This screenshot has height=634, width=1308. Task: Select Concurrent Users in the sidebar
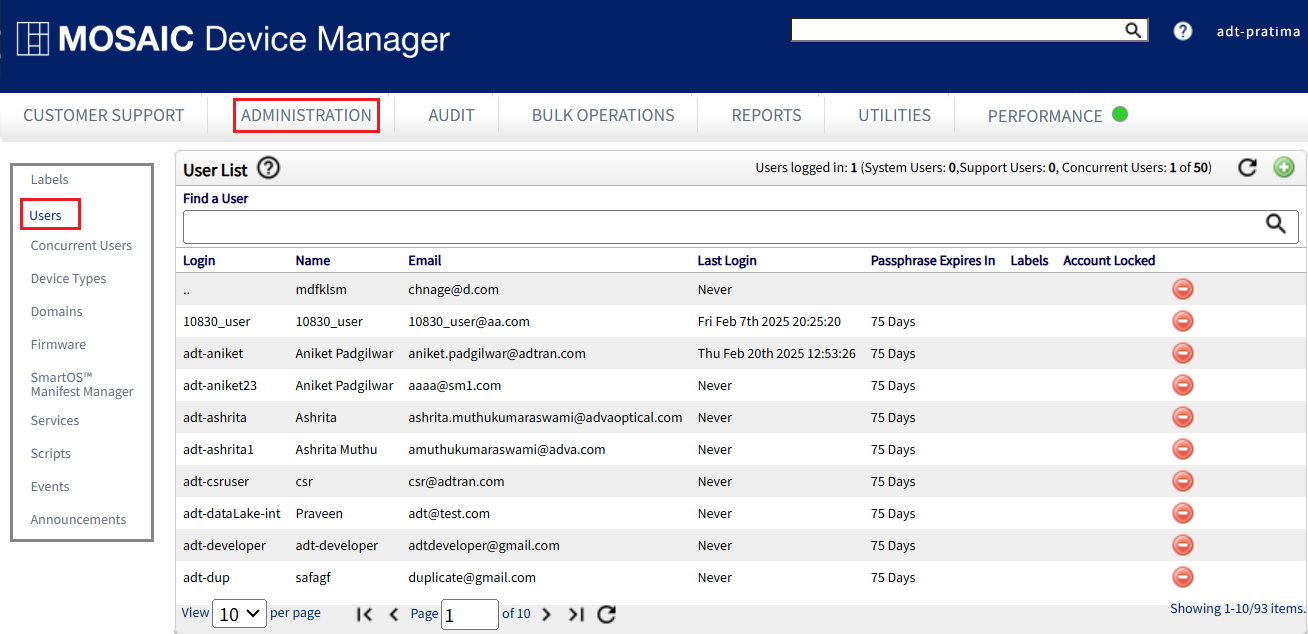[x=81, y=245]
